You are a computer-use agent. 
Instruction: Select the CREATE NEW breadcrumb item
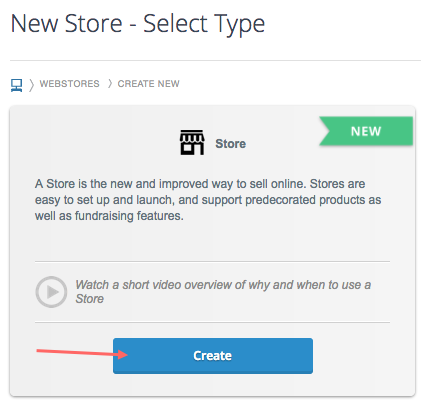(x=148, y=84)
